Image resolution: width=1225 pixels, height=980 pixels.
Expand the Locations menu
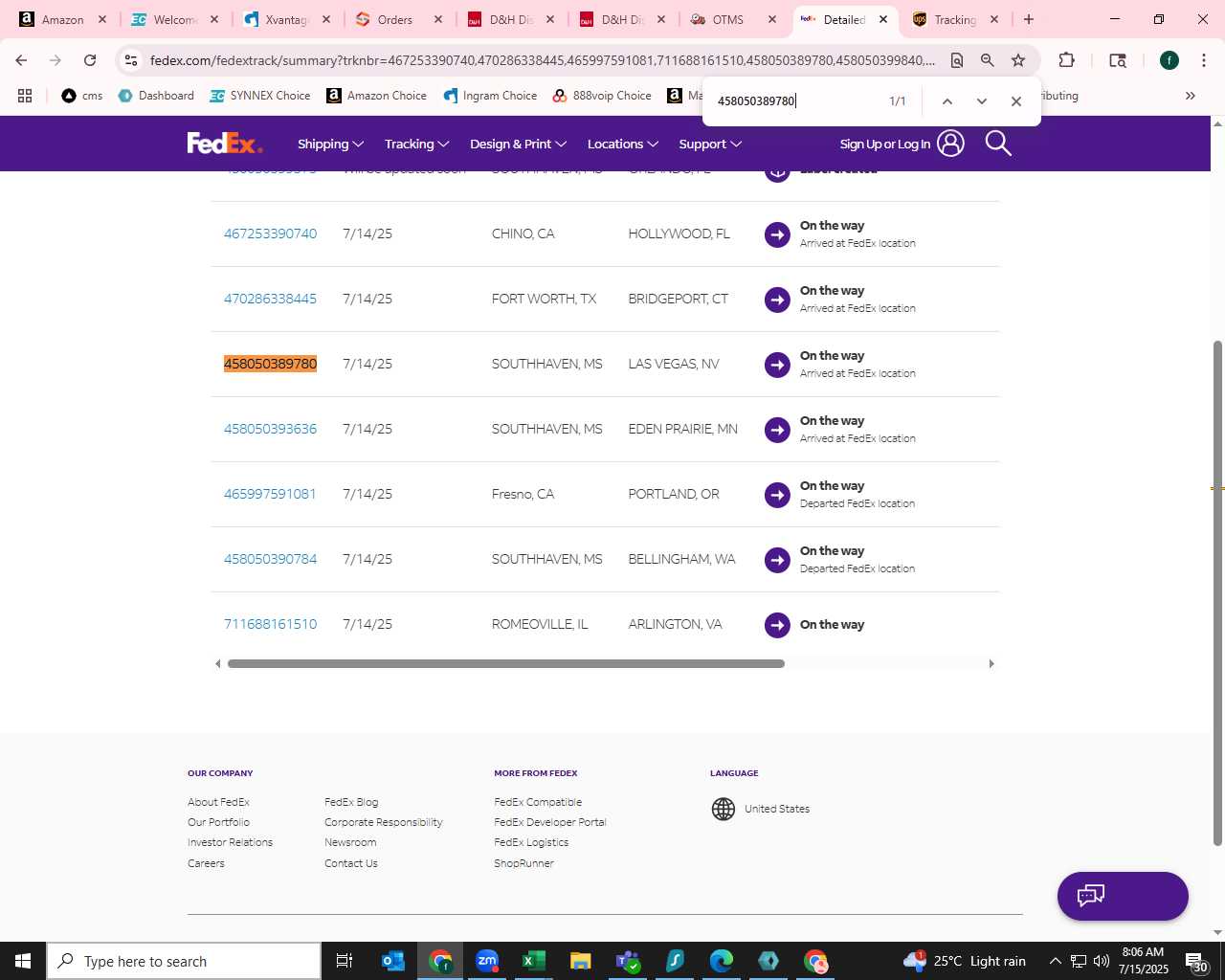[622, 144]
